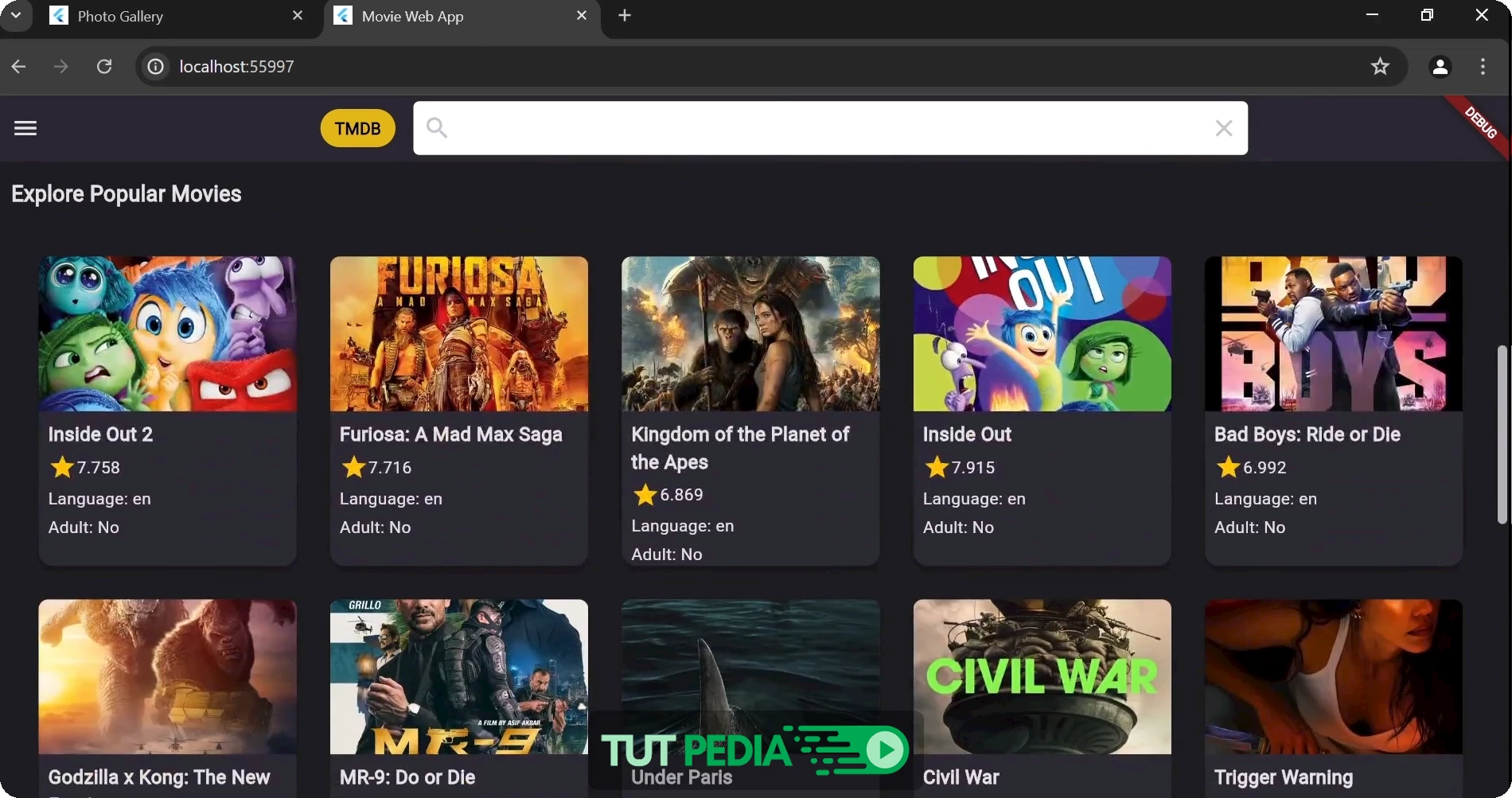Go back in browser history
This screenshot has height=798, width=1512.
click(x=19, y=67)
